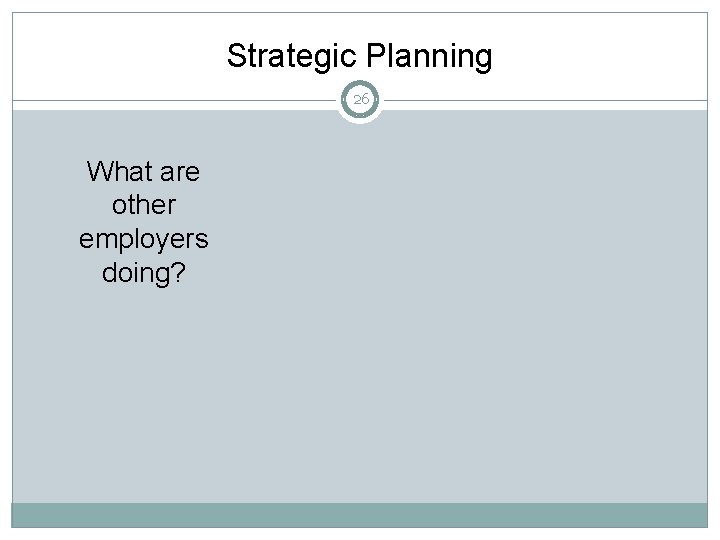Click white header area right of title

point(610,56)
